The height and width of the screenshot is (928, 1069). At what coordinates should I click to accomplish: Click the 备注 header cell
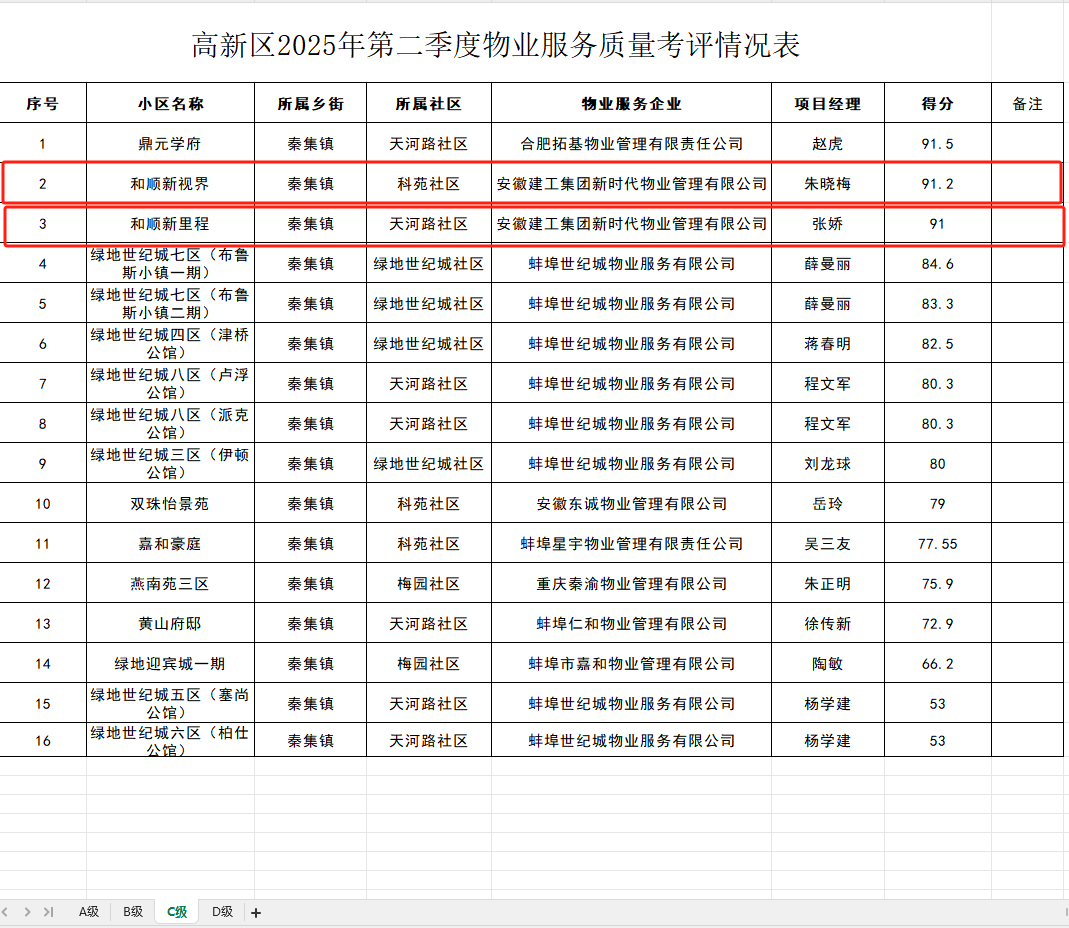(x=1027, y=103)
